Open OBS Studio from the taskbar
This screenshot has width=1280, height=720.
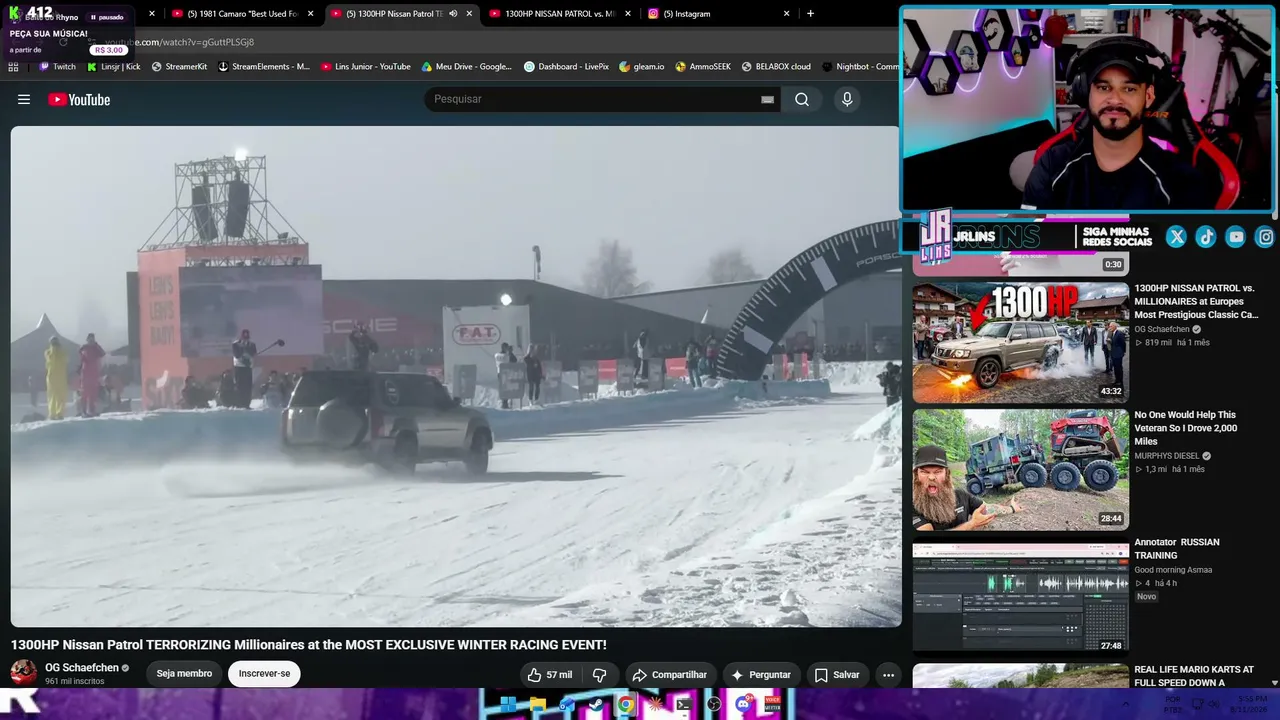[714, 704]
